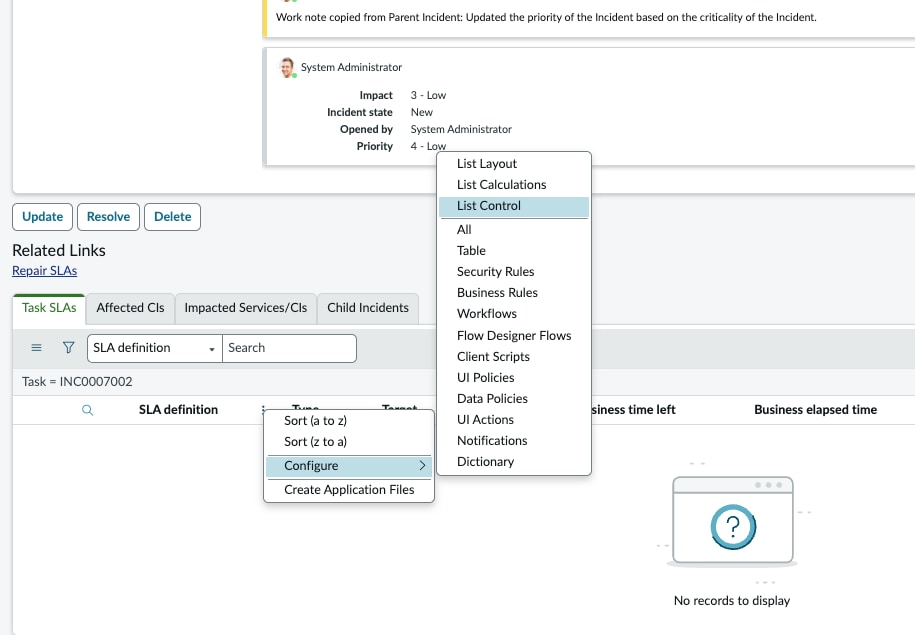The image size is (915, 635).
Task: Open the list context hamburger menu
Action: [x=37, y=348]
